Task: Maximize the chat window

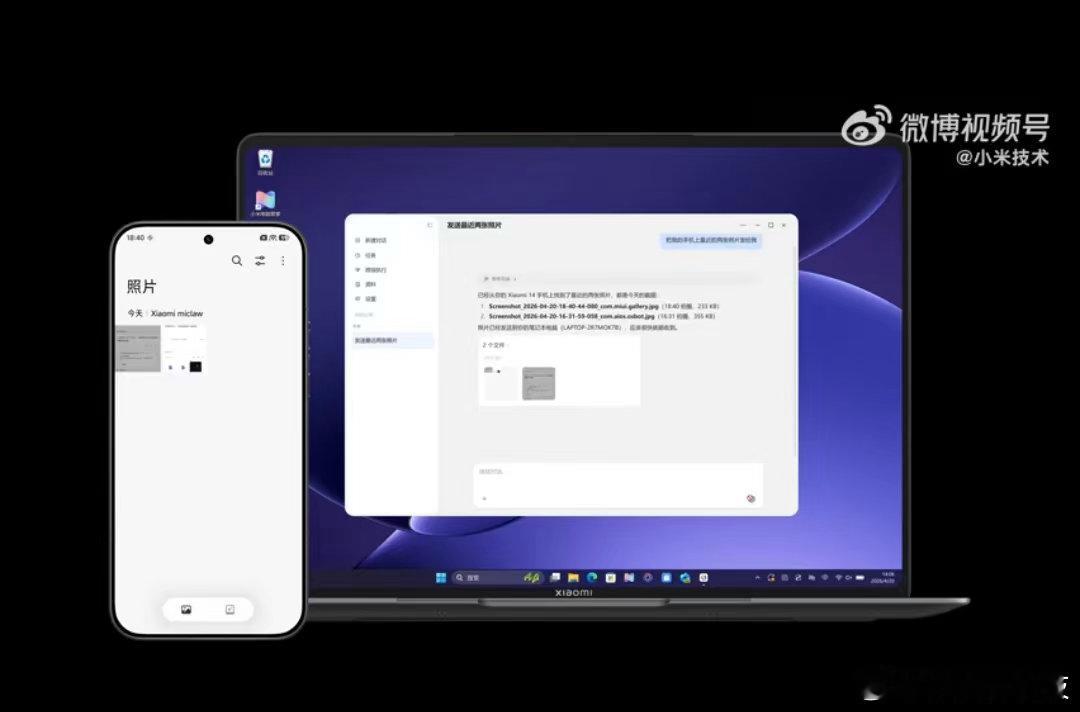Action: [771, 225]
